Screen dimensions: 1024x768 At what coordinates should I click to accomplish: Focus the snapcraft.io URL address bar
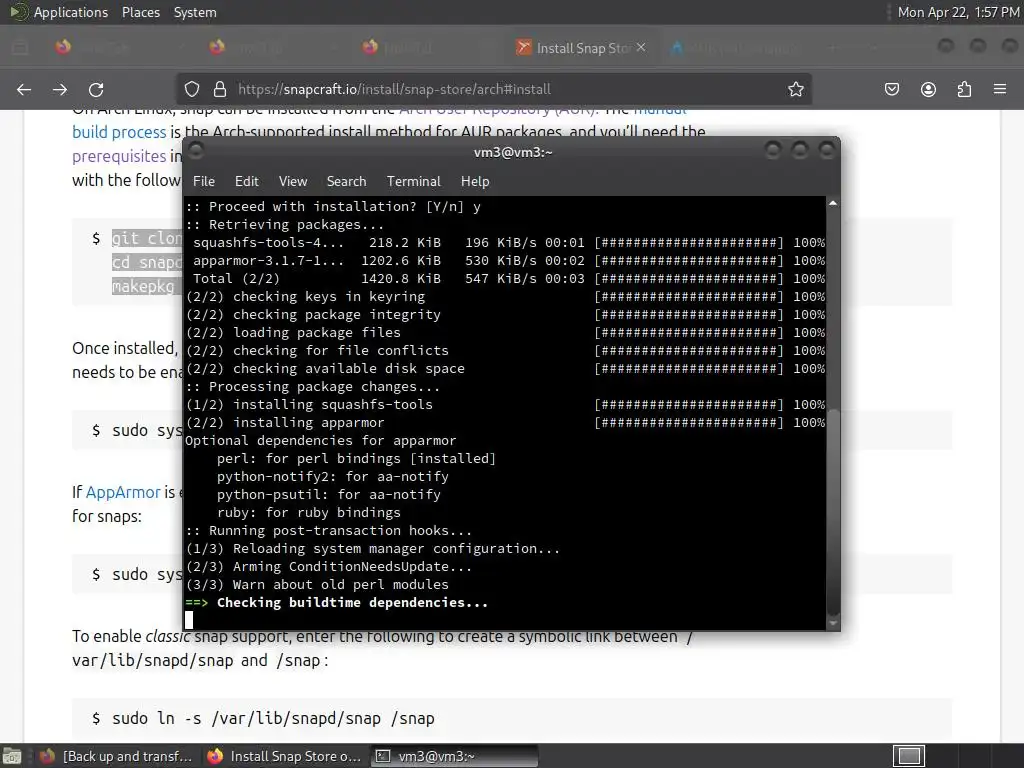click(496, 89)
